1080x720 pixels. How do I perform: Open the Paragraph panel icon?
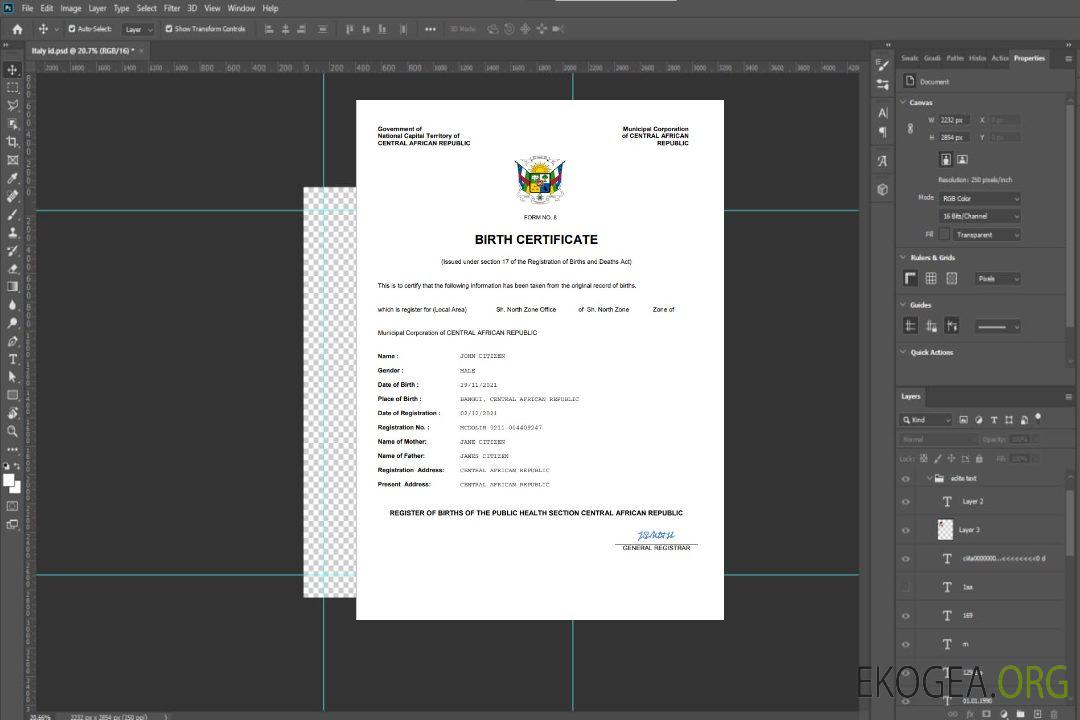(882, 132)
